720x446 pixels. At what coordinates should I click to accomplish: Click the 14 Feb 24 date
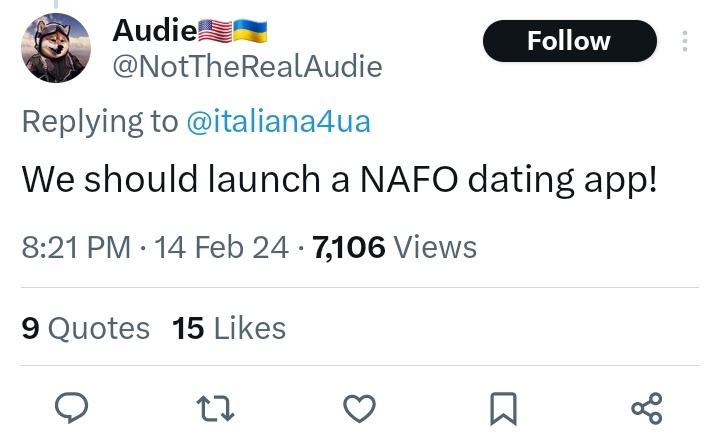tap(222, 246)
